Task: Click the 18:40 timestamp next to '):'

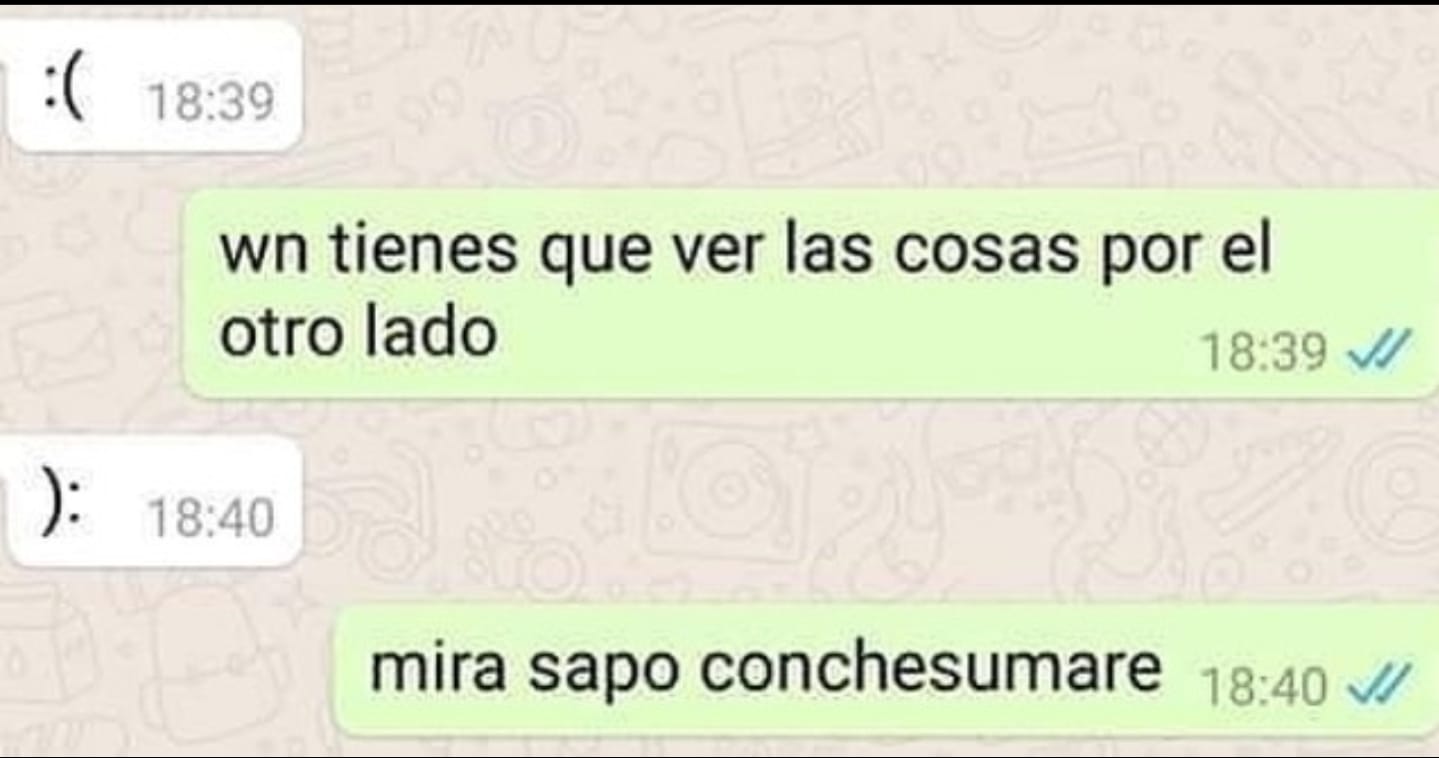Action: click(210, 518)
